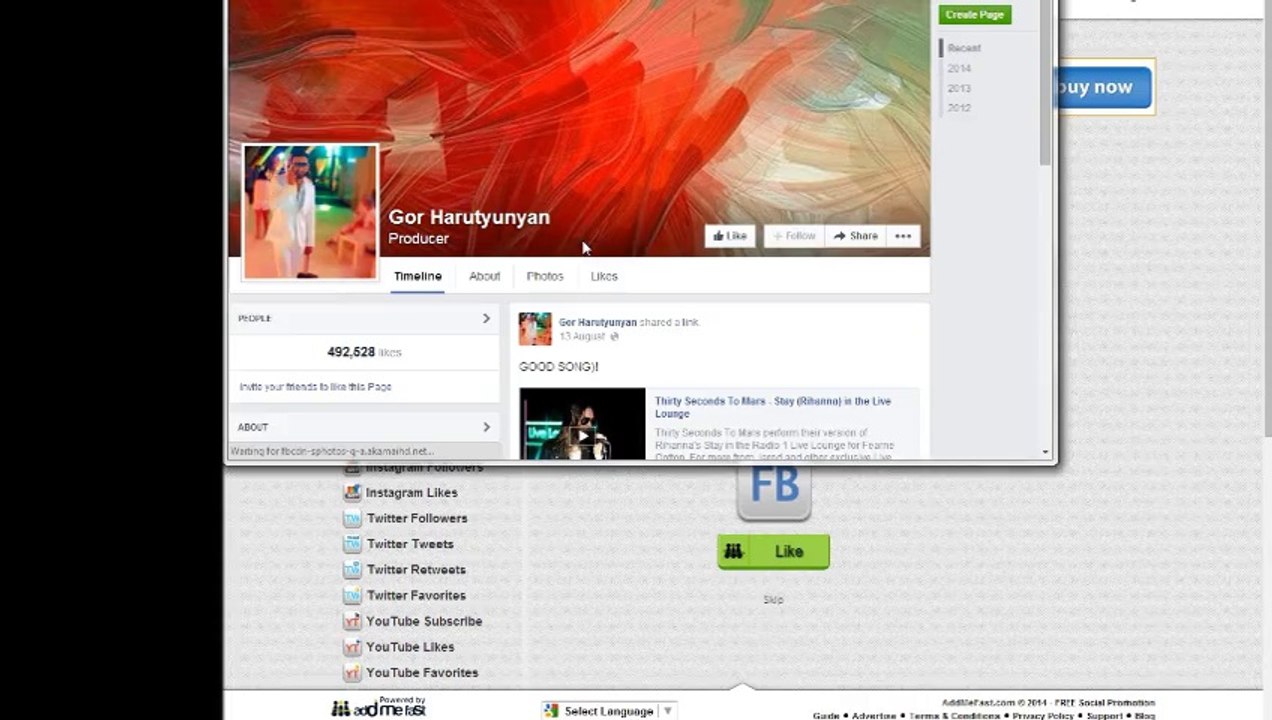Screen dimensions: 1272x720
Task: Expand the ABOUT section chevron
Action: tap(486, 427)
